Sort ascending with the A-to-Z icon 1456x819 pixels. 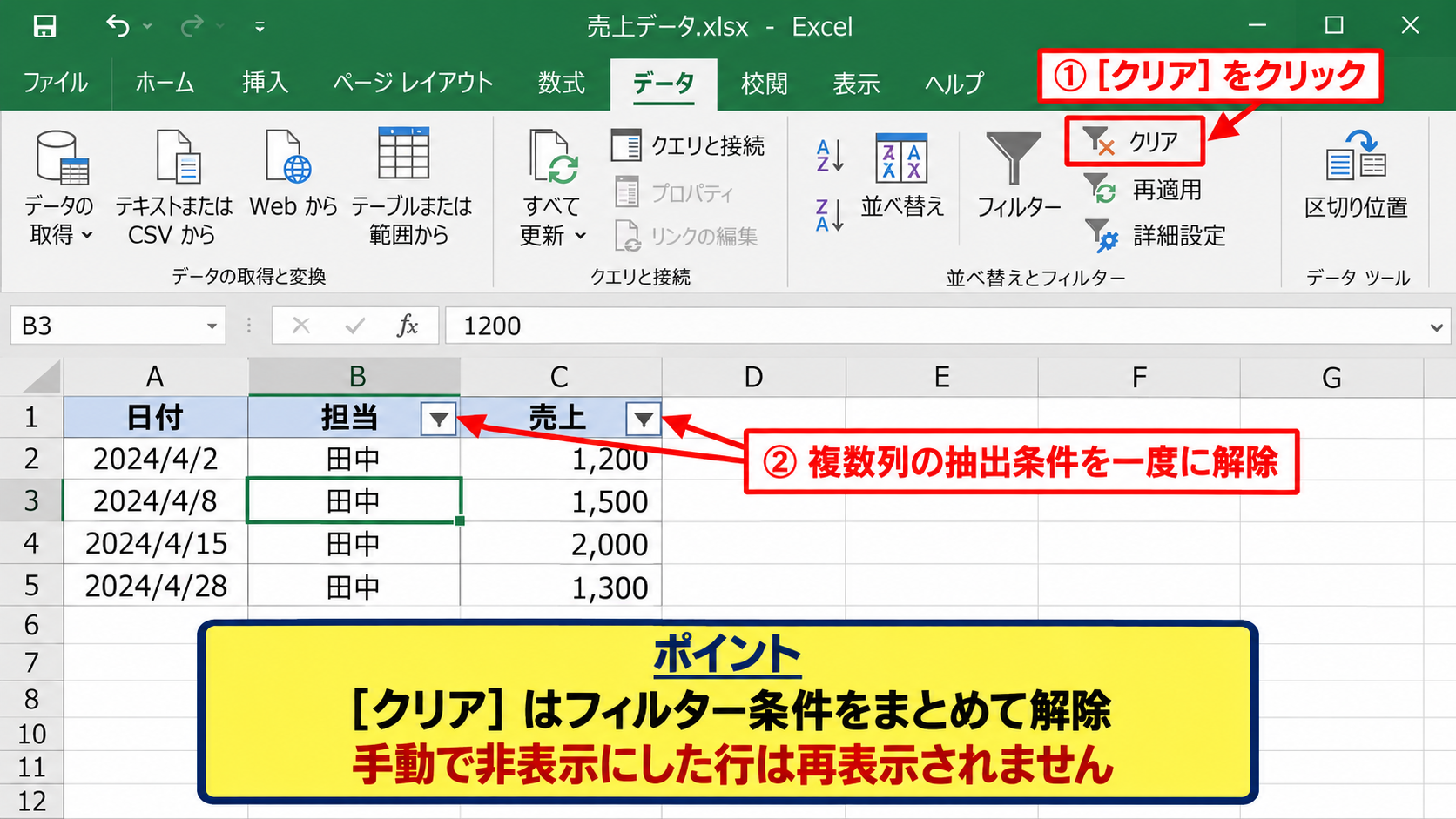pos(829,156)
